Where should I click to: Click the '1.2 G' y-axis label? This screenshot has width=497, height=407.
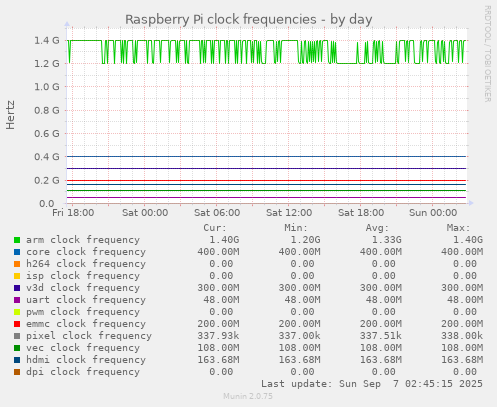click(47, 64)
